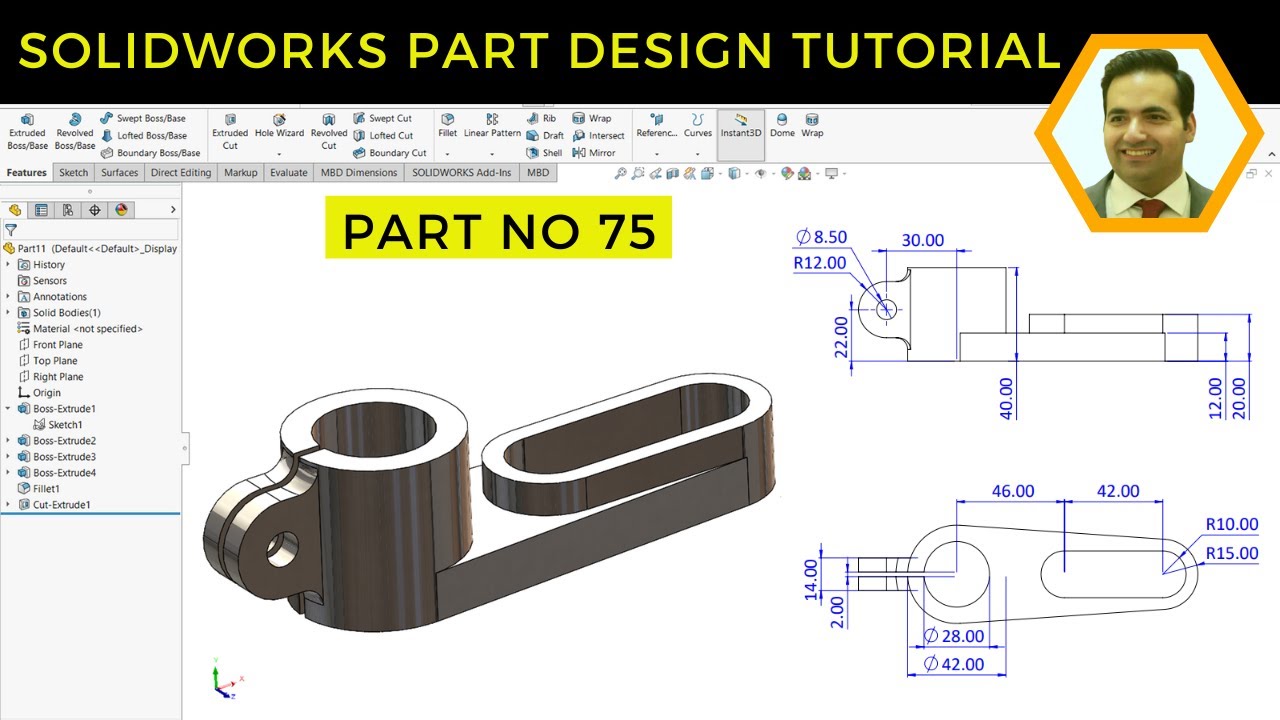This screenshot has height=720, width=1280.
Task: Start the Linear Pattern tool
Action: 492,126
